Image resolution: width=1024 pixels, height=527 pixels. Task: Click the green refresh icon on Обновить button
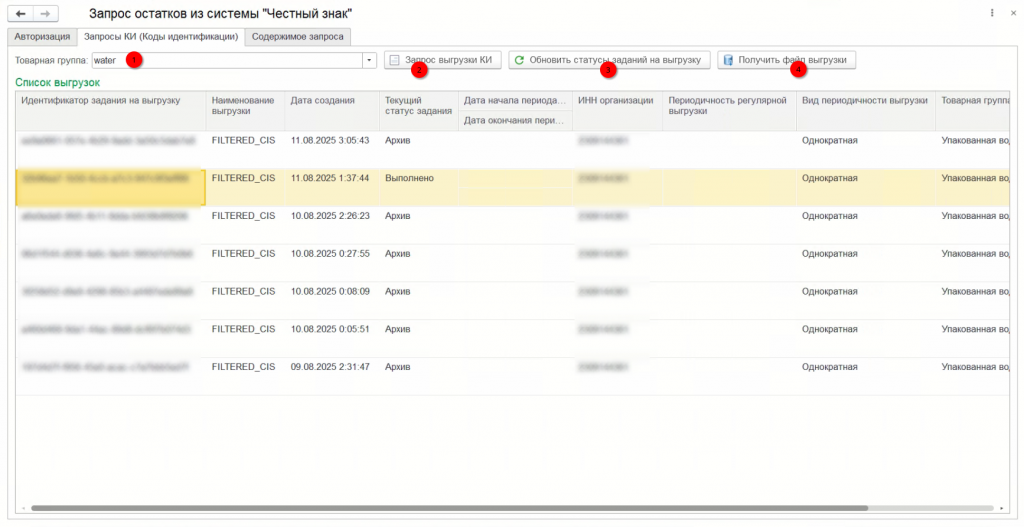(519, 60)
